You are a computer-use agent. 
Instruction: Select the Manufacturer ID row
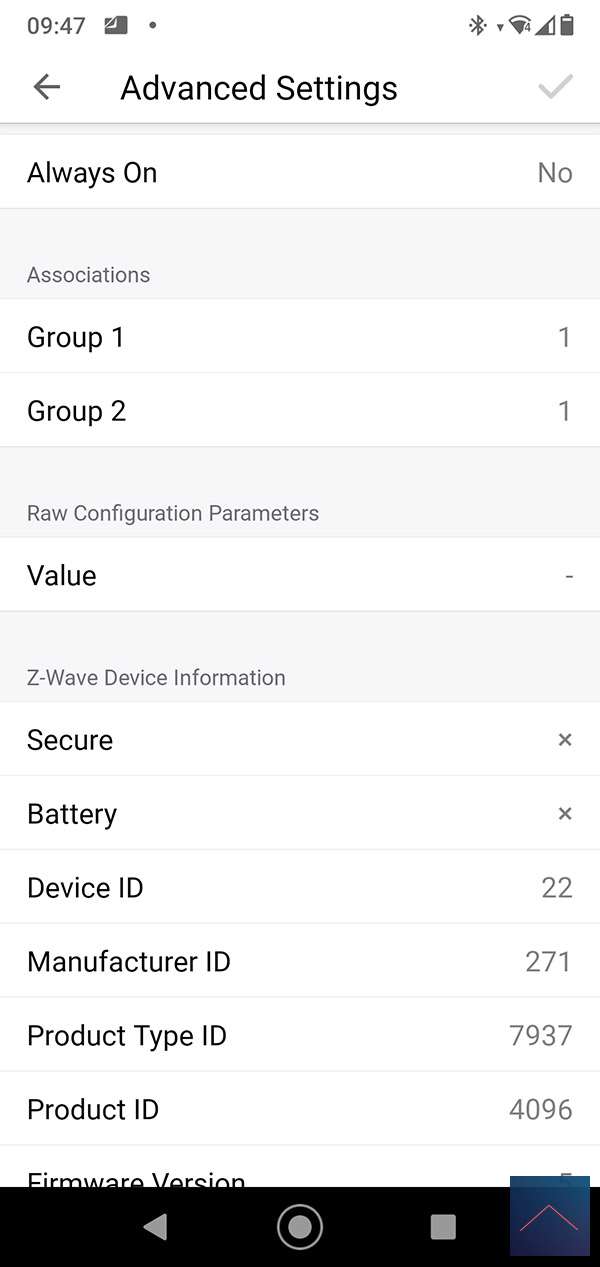pos(300,962)
